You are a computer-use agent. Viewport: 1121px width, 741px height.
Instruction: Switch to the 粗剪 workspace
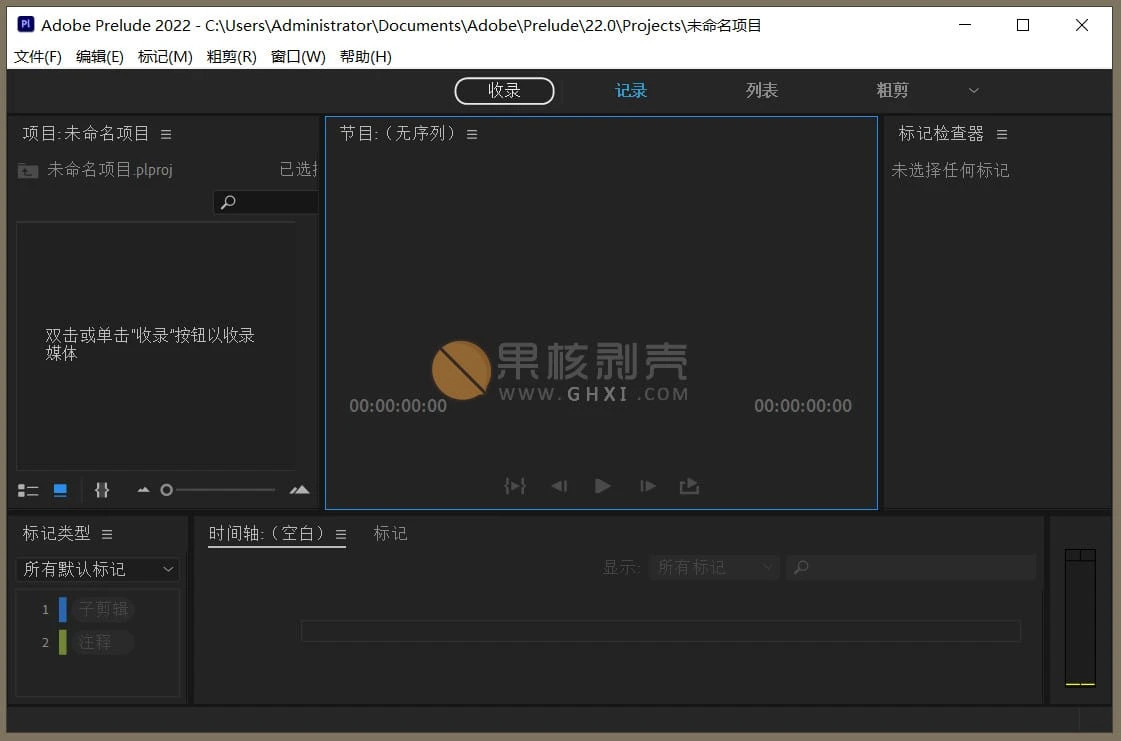pyautogui.click(x=892, y=91)
